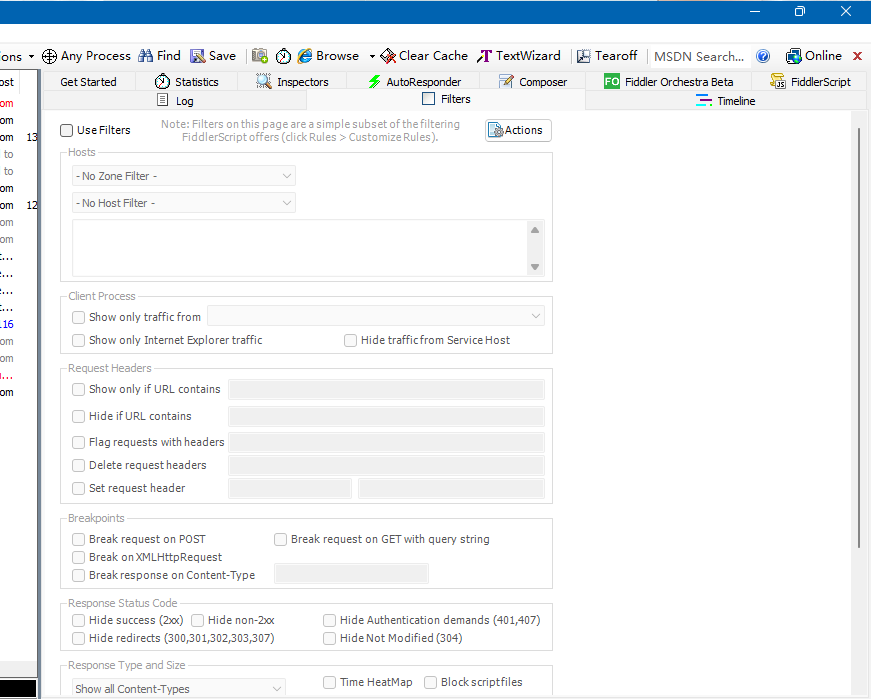Viewport: 871px width, 699px height.
Task: Click the AutoResponder lightning icon
Action: coord(374,82)
